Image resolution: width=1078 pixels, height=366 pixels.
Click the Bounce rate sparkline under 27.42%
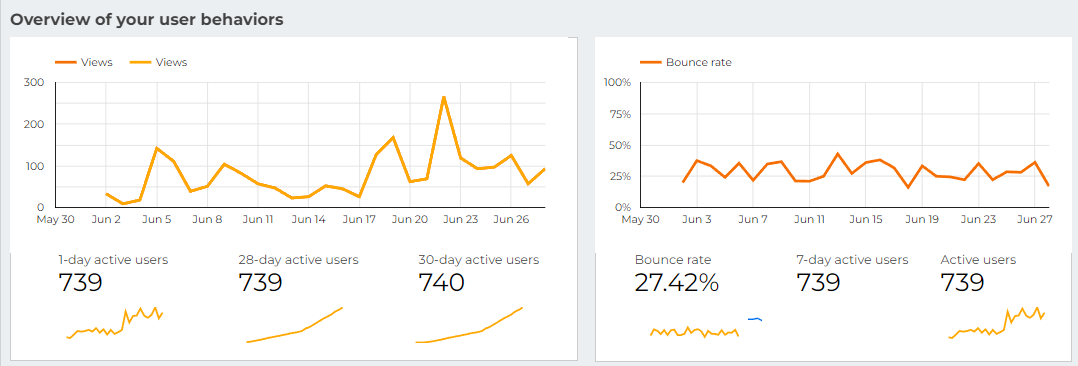click(x=694, y=332)
